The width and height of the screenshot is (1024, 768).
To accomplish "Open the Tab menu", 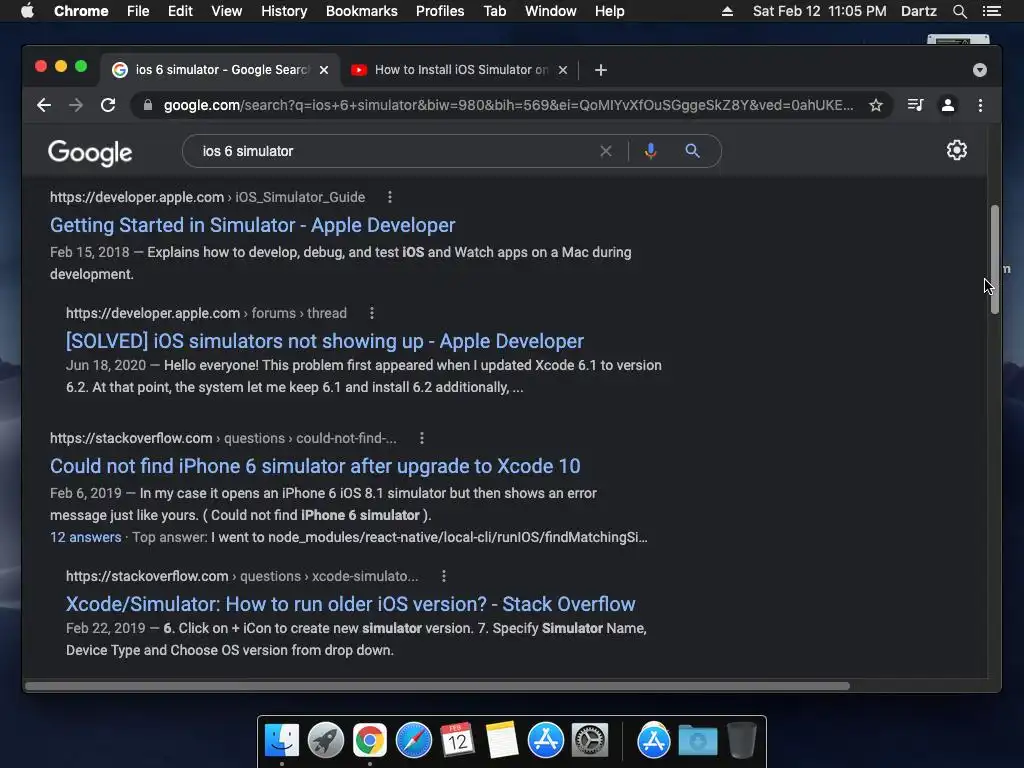I will pyautogui.click(x=494, y=11).
